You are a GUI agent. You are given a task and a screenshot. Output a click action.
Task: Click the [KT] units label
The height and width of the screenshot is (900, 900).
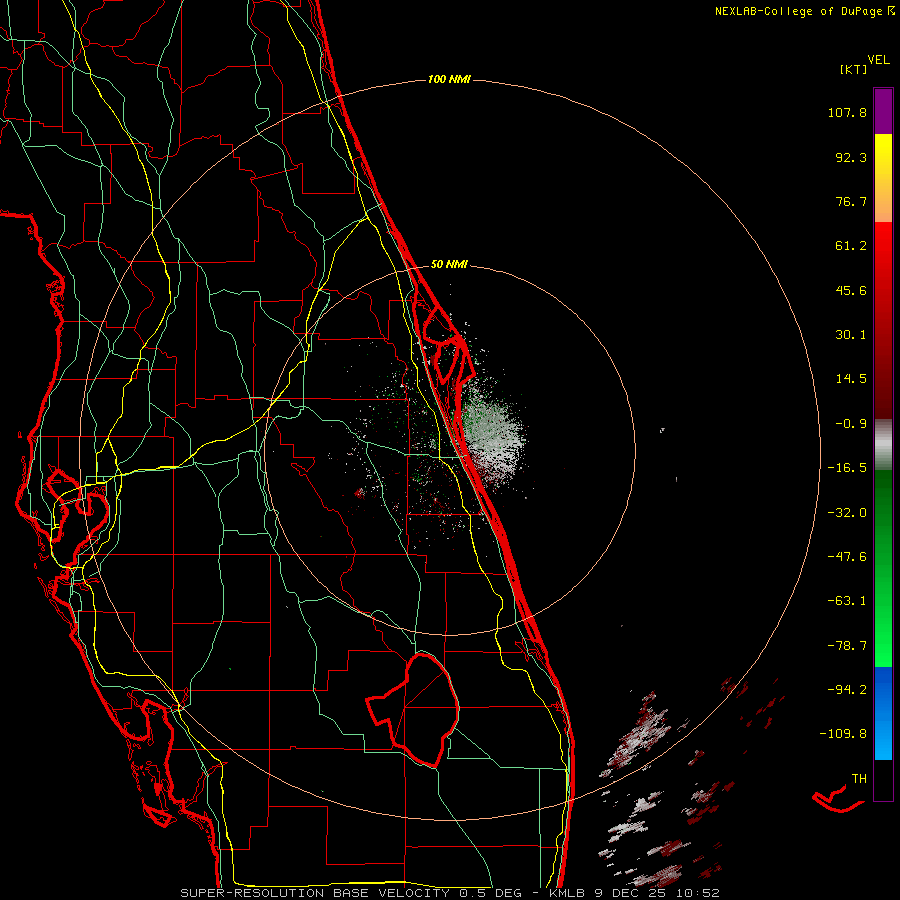point(853,69)
